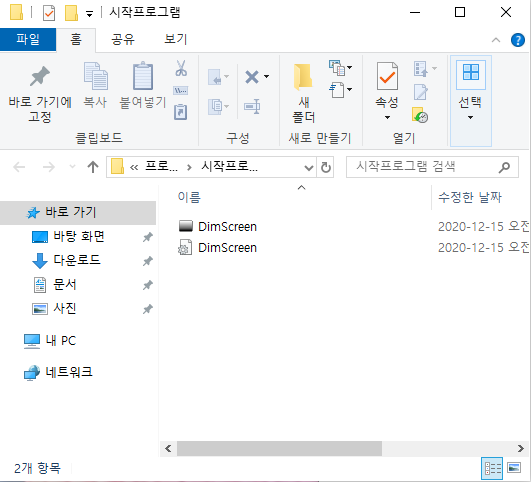The image size is (531, 482).
Task: Click the Help question mark icon
Action: (517, 40)
